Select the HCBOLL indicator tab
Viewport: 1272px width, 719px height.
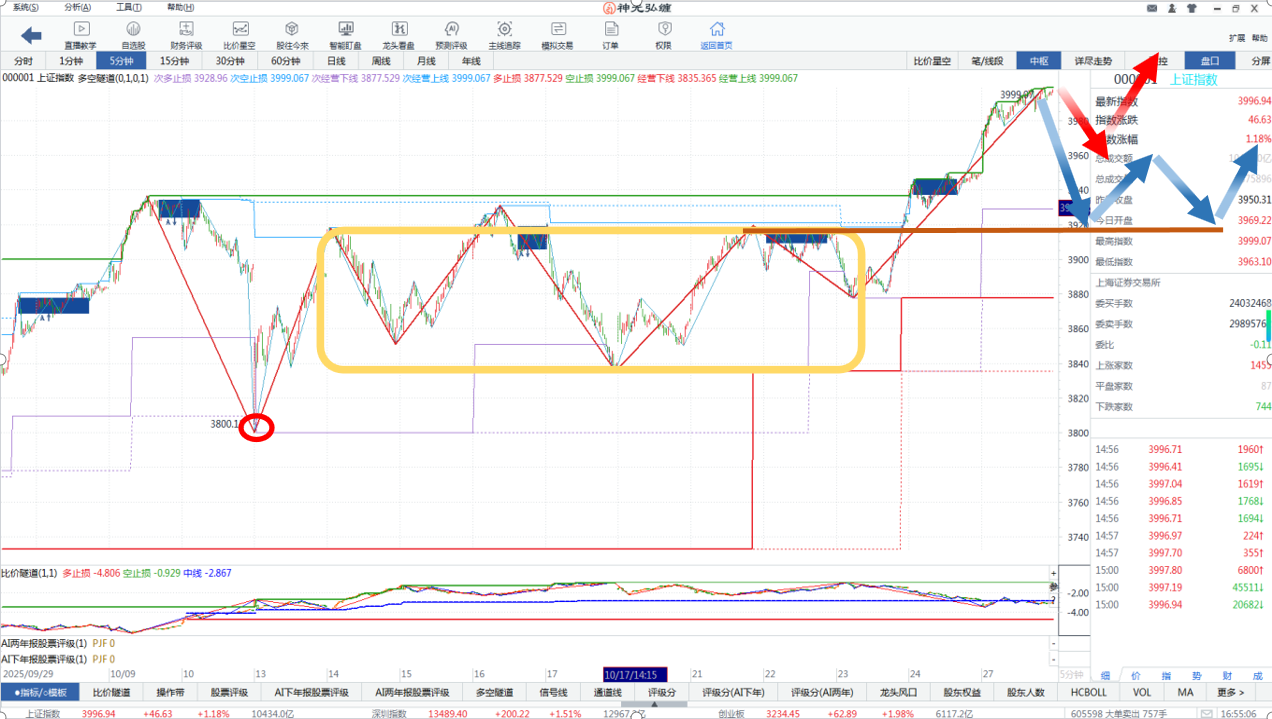point(1088,692)
